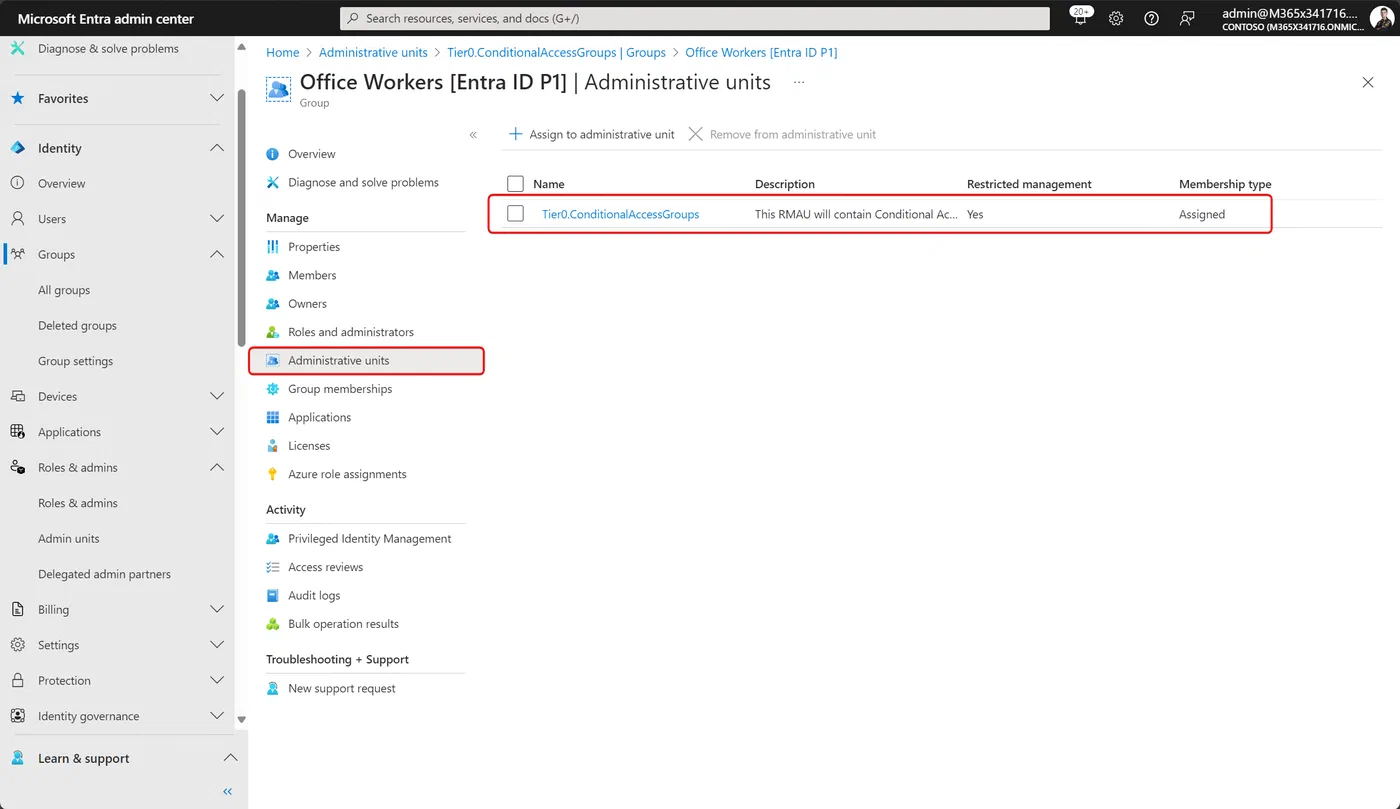Tick the select-all checkbox in header row
This screenshot has height=809, width=1400.
tap(516, 184)
